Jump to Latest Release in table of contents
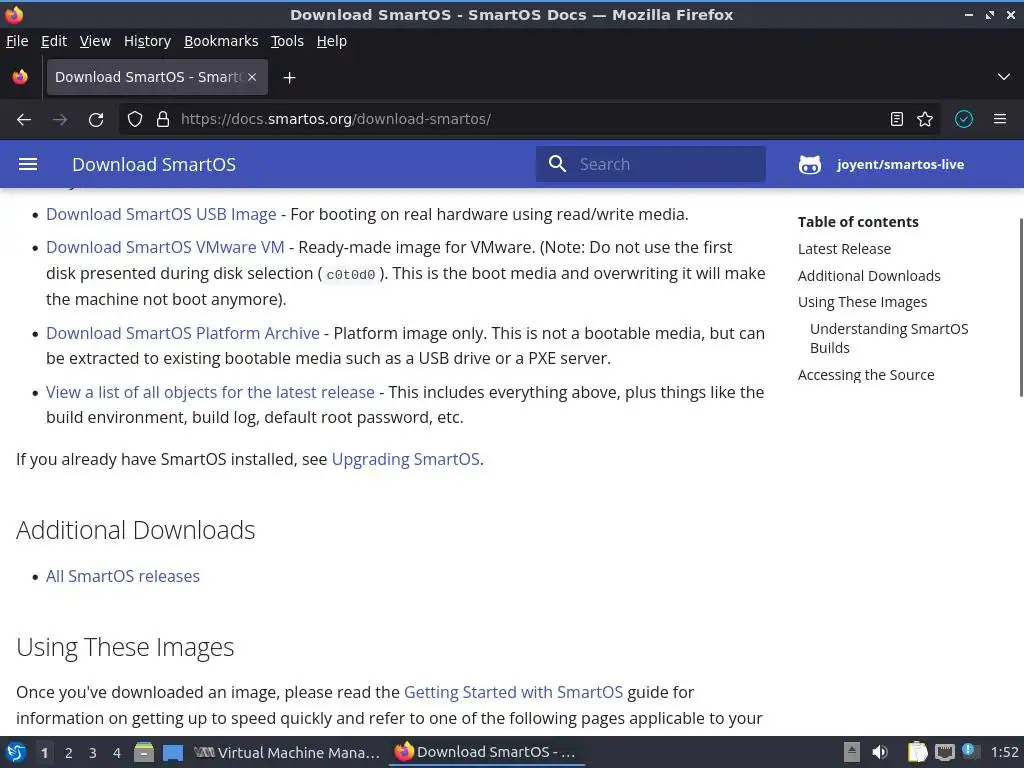 pyautogui.click(x=844, y=249)
